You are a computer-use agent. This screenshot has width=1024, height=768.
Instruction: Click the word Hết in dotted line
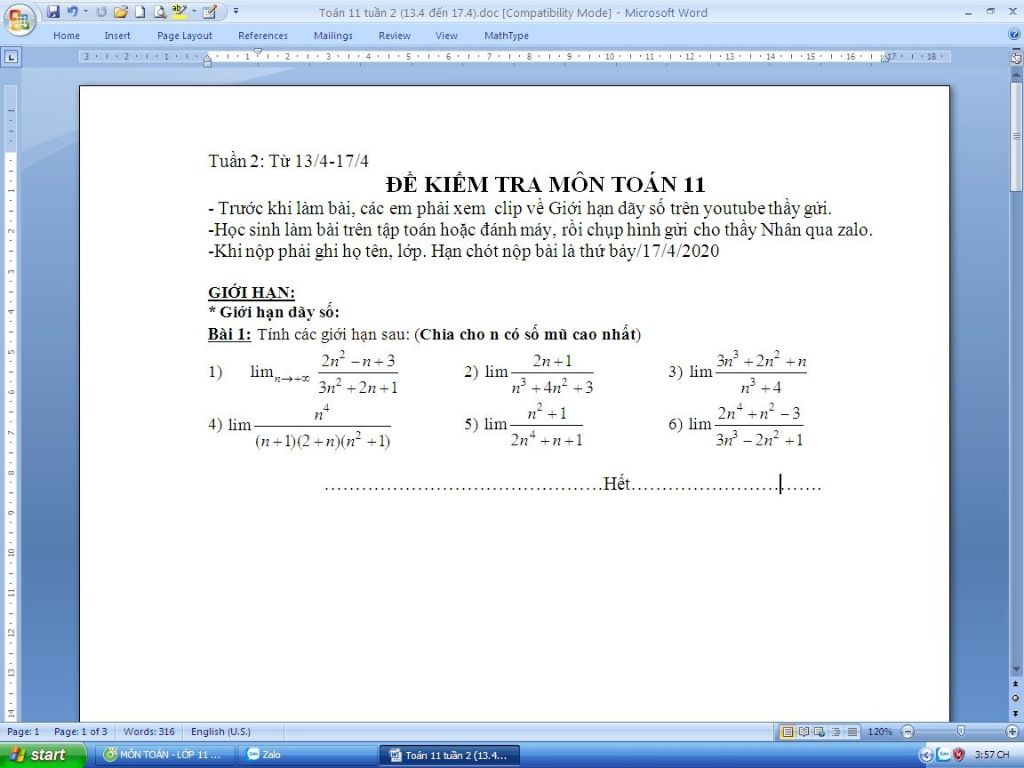616,483
